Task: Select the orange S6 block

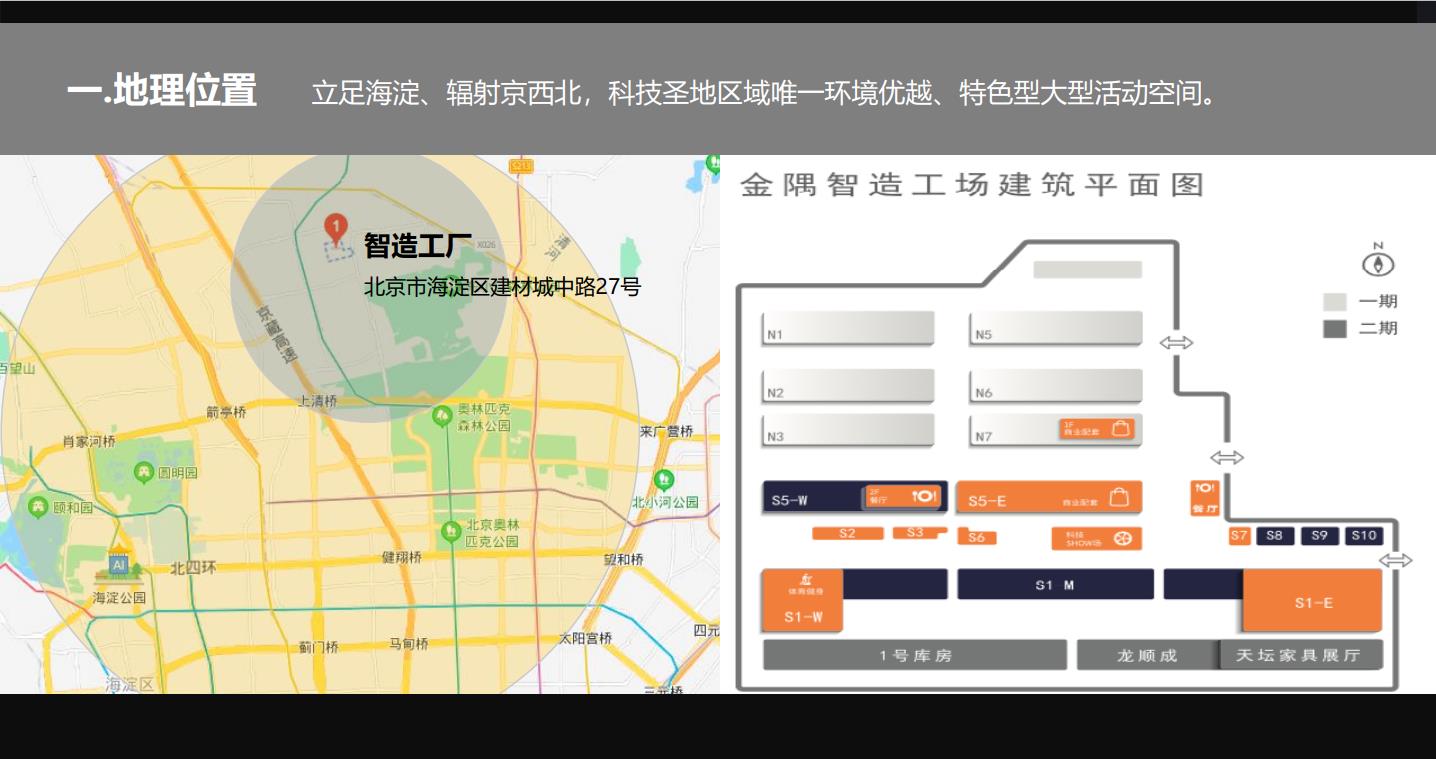Action: pos(976,537)
